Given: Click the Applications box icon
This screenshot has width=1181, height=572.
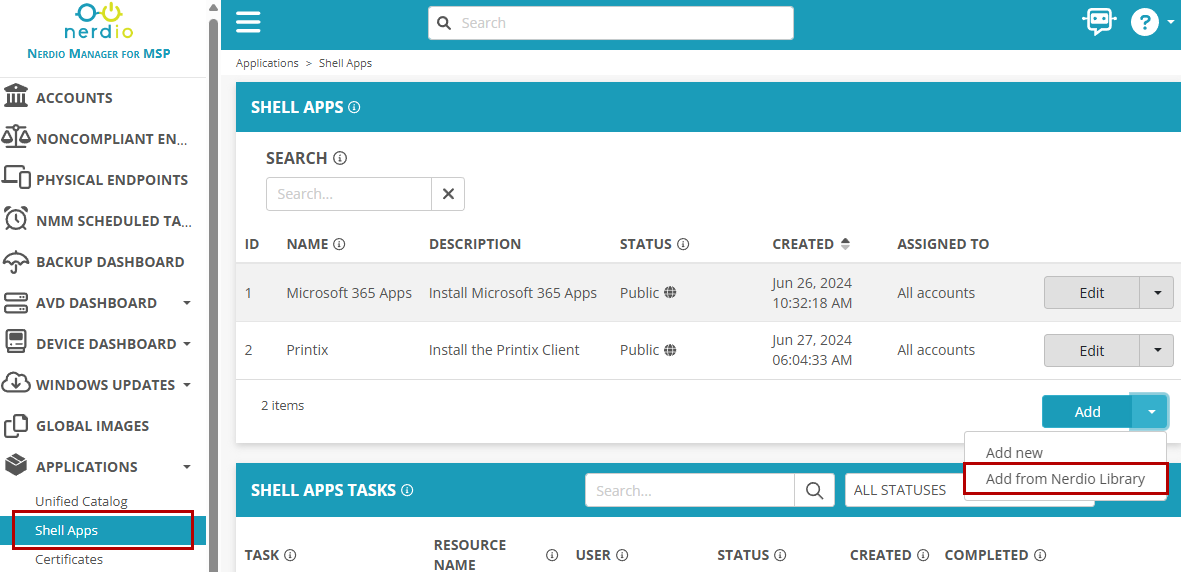Looking at the screenshot, I should click(16, 466).
